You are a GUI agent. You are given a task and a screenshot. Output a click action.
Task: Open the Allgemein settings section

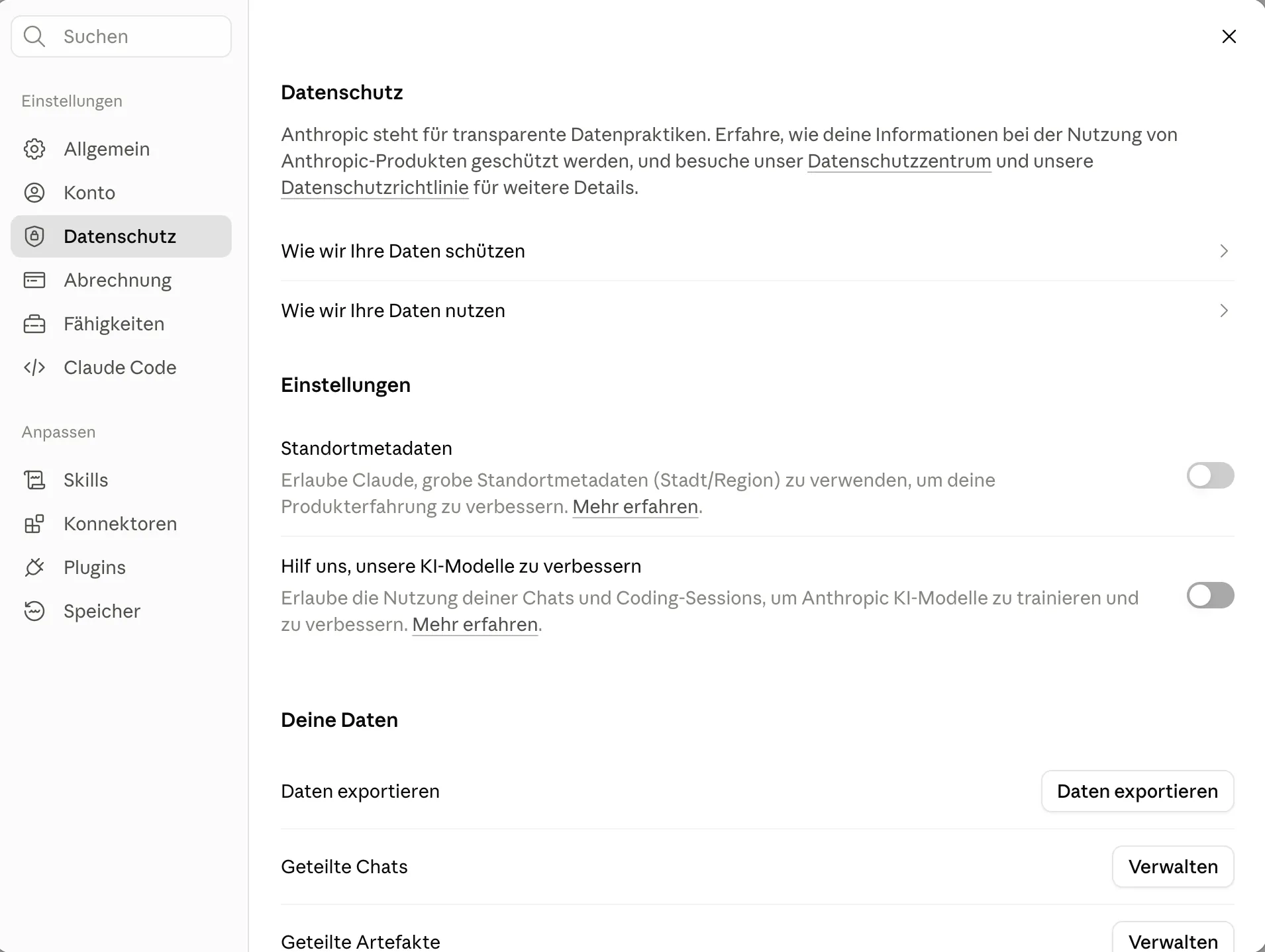121,149
